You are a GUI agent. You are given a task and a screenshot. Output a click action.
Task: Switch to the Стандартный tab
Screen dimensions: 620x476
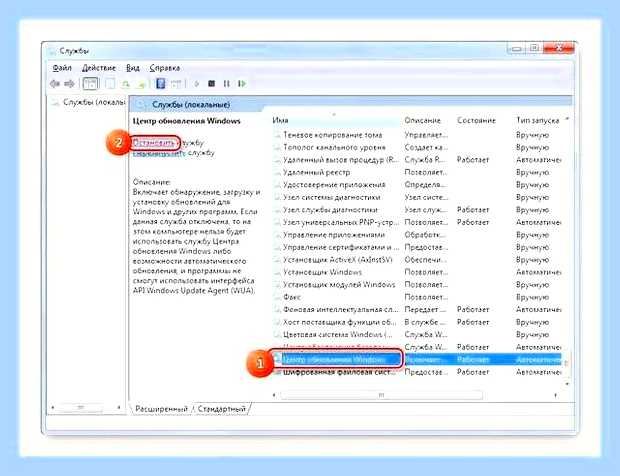pos(221,409)
